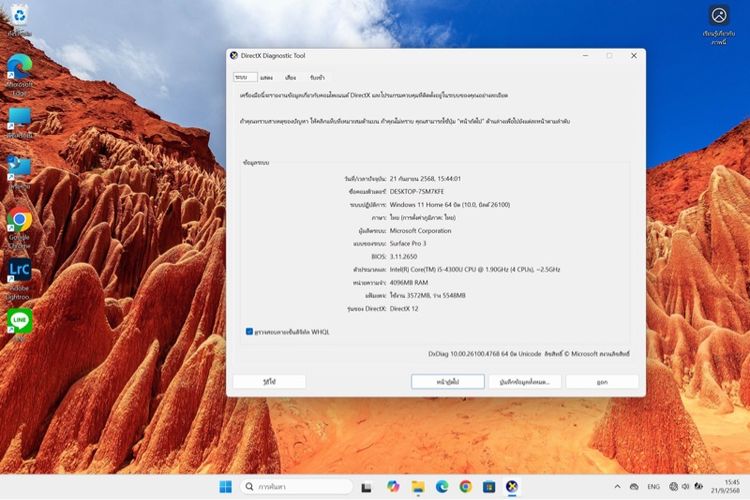Click the date/time value 15:44:01
The width and height of the screenshot is (750, 500).
425,178
